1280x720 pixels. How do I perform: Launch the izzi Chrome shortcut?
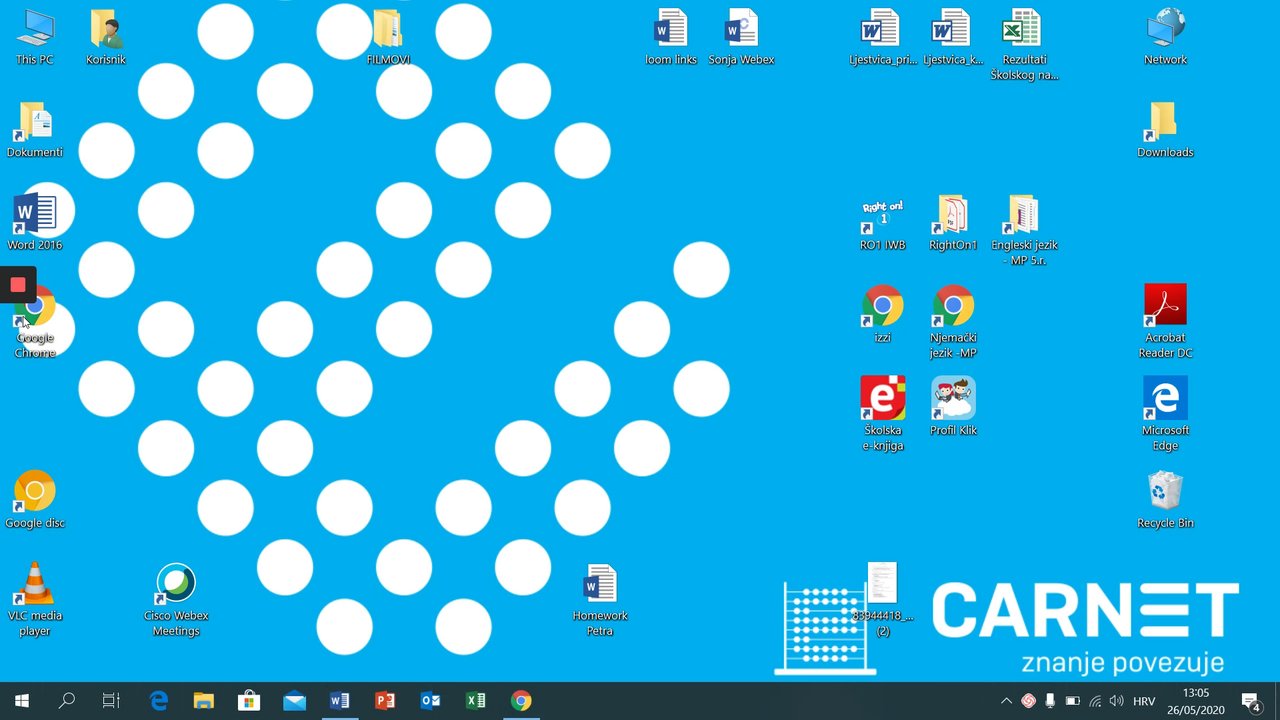point(882,315)
